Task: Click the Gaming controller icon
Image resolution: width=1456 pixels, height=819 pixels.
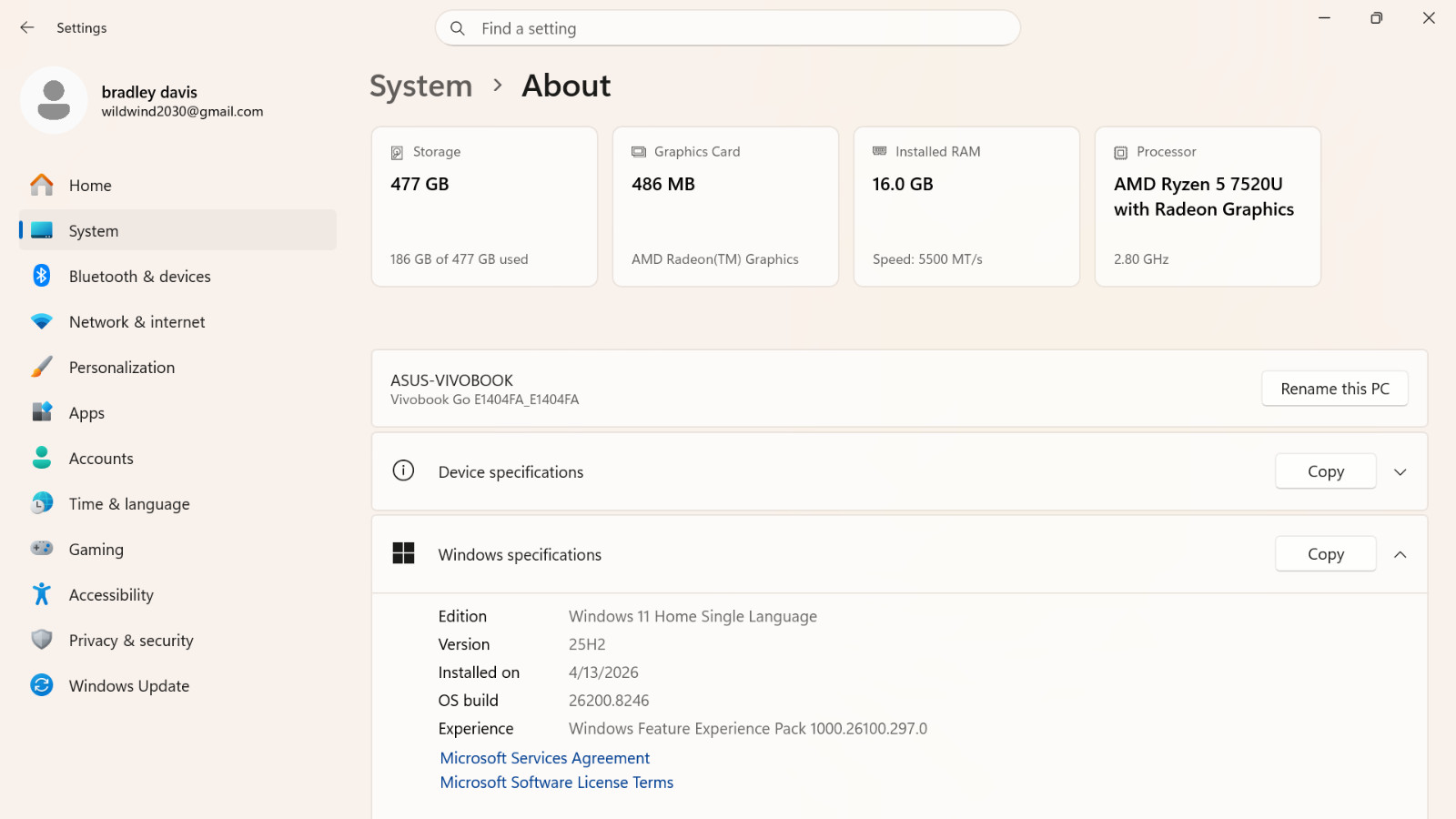Action: [x=42, y=549]
